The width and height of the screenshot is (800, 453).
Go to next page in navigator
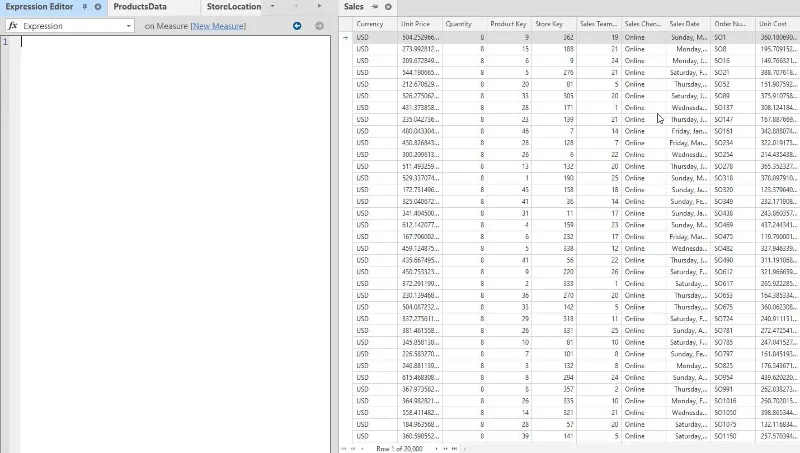point(445,448)
